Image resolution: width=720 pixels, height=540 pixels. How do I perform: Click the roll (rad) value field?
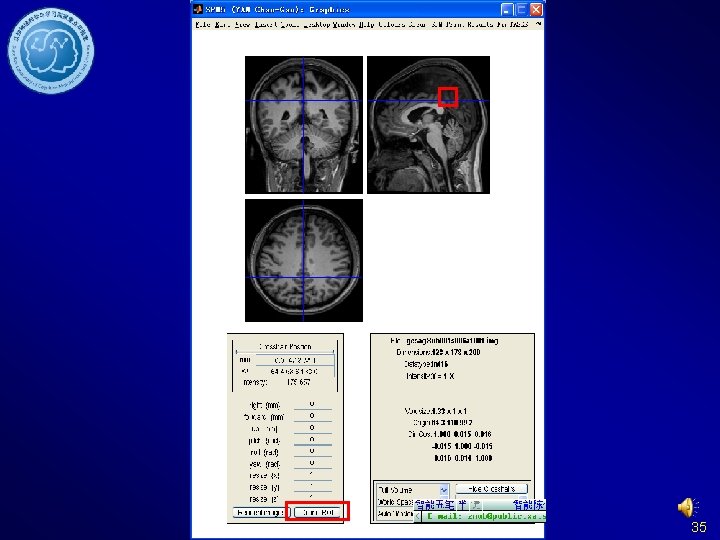pos(312,452)
